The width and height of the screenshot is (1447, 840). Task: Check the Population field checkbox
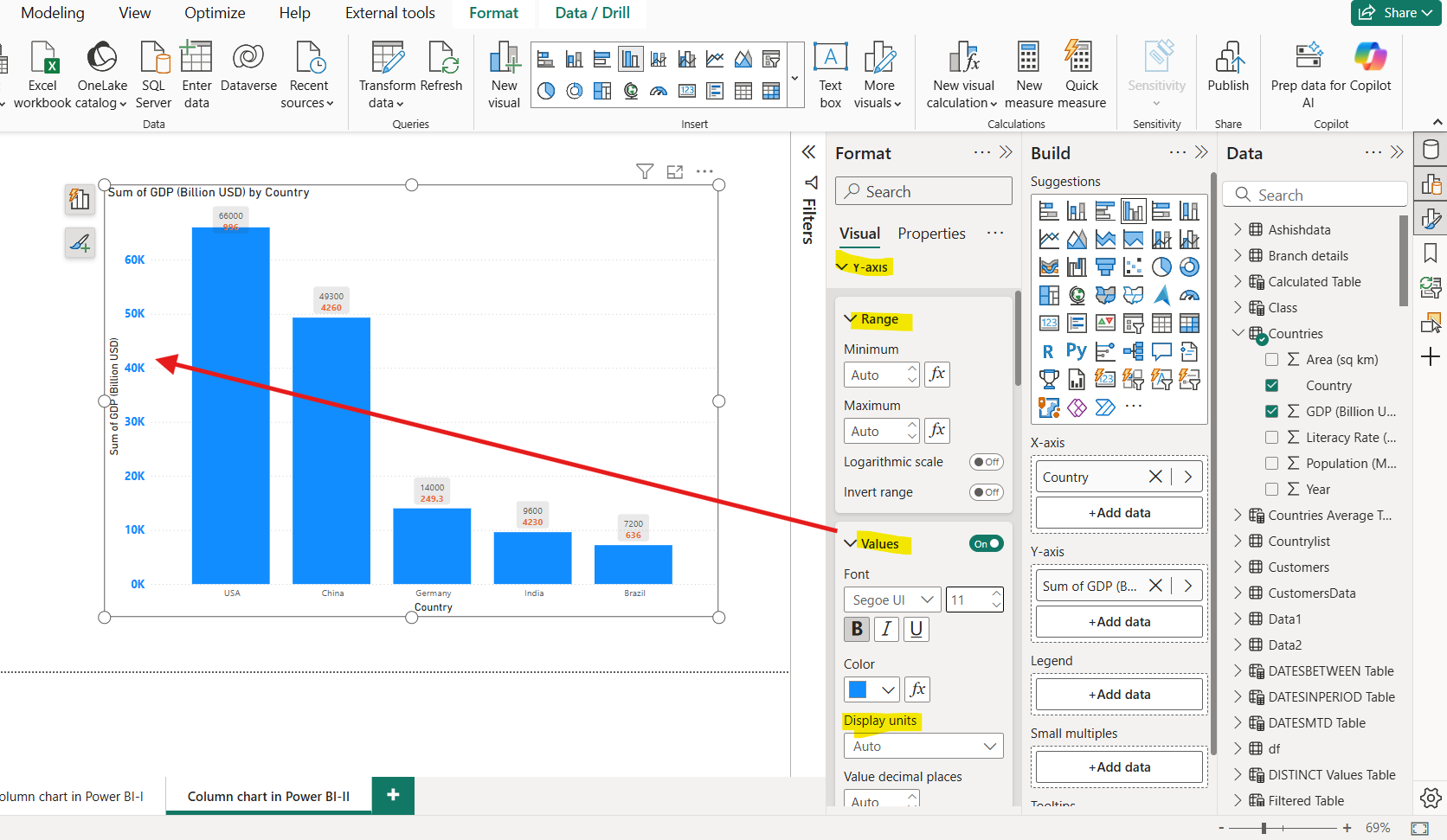point(1271,463)
